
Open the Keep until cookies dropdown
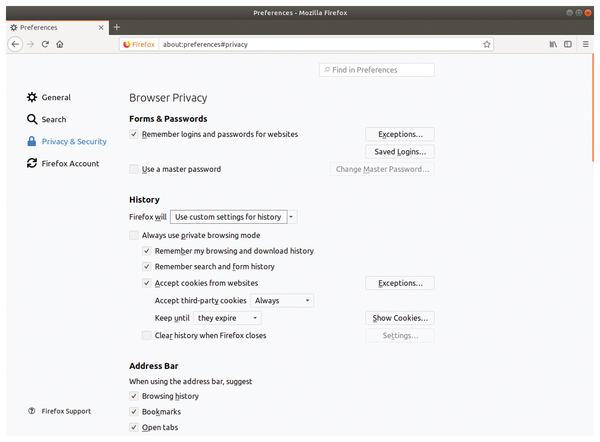tap(227, 318)
